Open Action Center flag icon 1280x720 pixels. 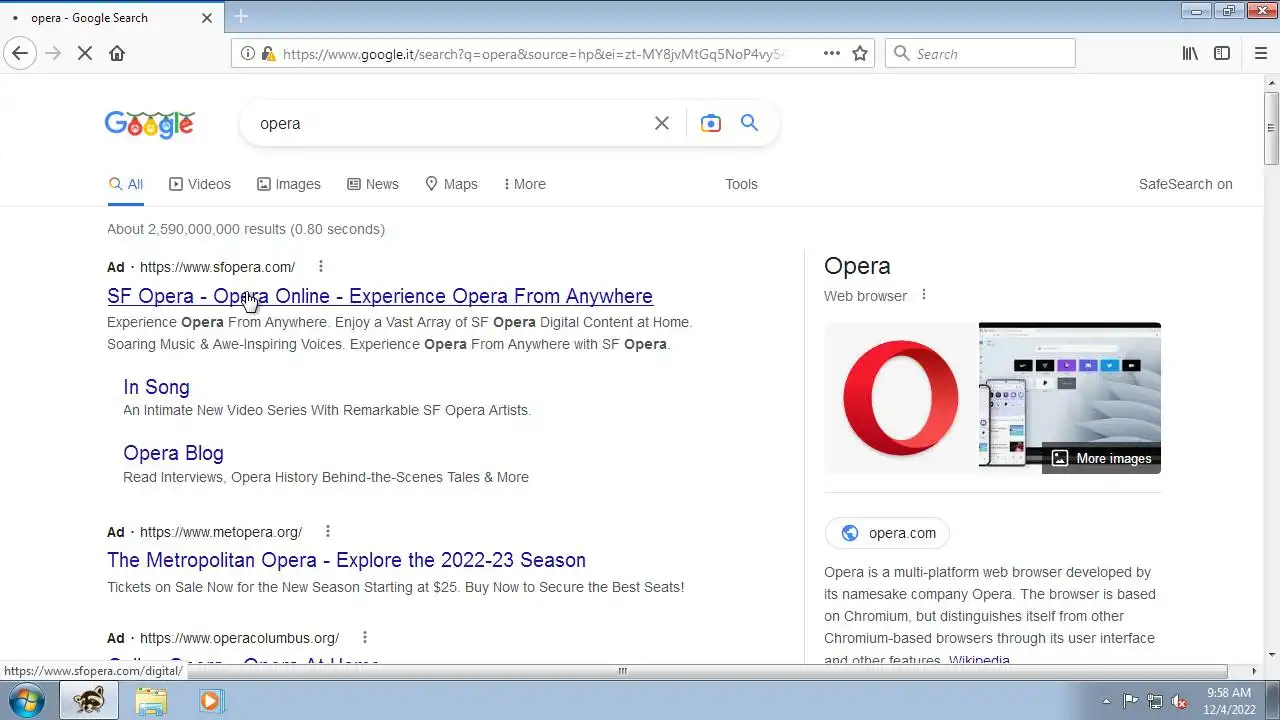[x=1130, y=701]
